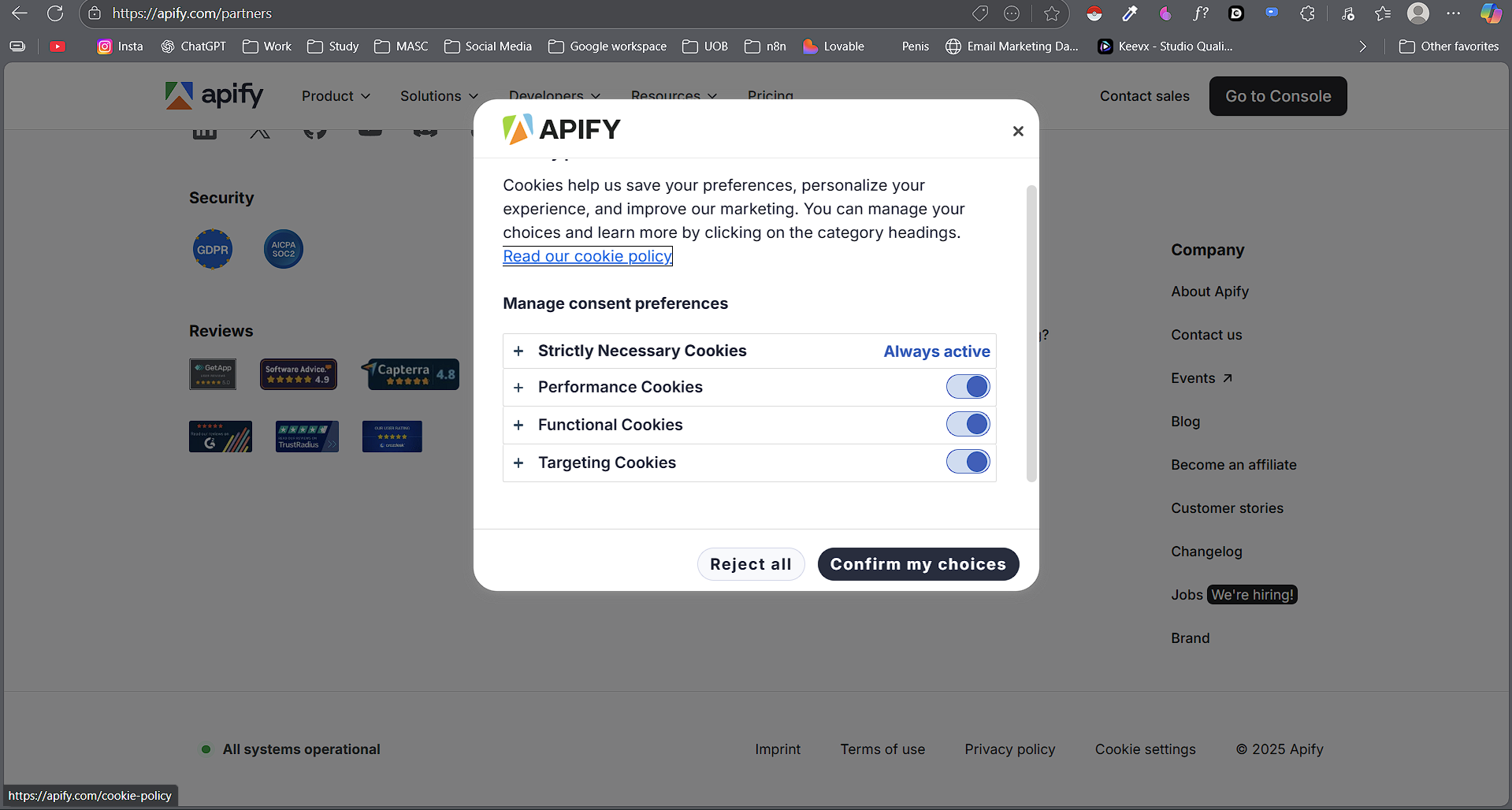Open Imprint footer link
This screenshot has height=810, width=1512.
point(778,749)
